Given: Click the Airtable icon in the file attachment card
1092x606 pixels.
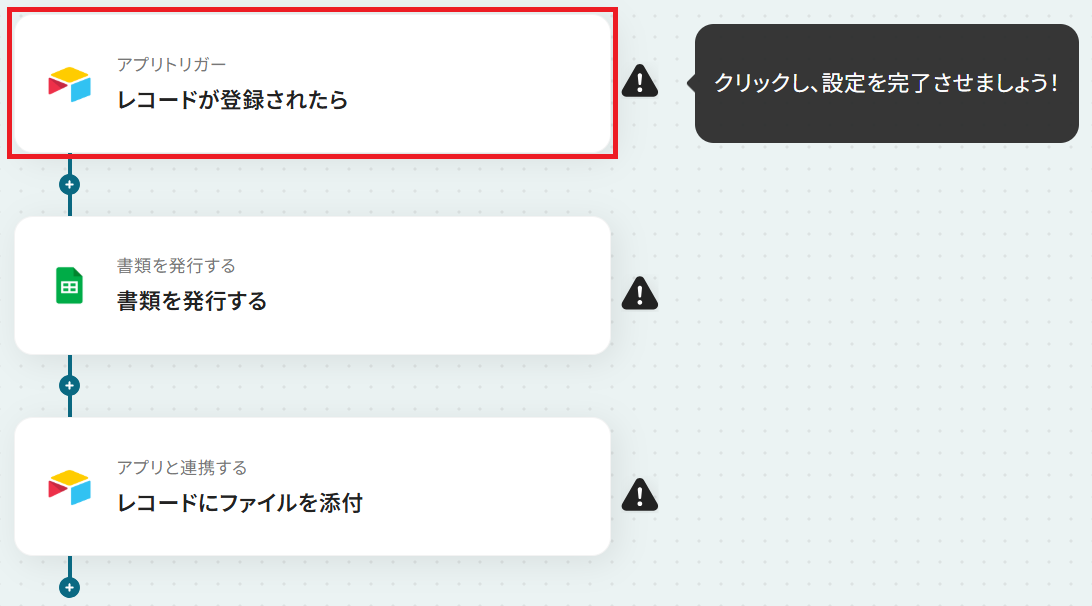Looking at the screenshot, I should (x=70, y=487).
